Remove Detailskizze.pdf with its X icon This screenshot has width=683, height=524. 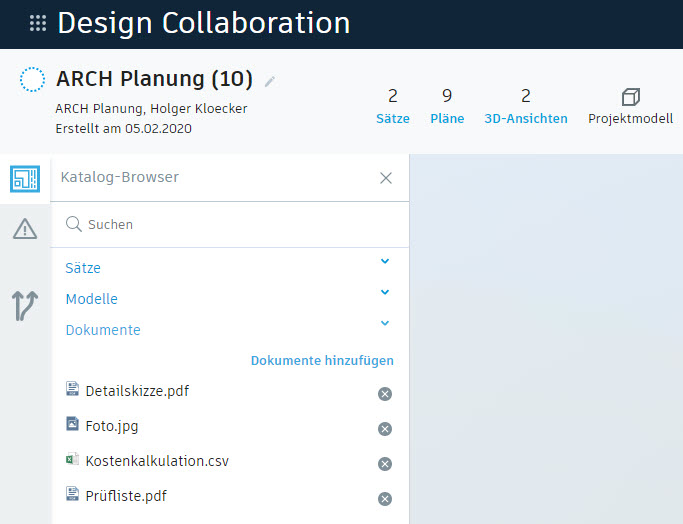coord(385,394)
